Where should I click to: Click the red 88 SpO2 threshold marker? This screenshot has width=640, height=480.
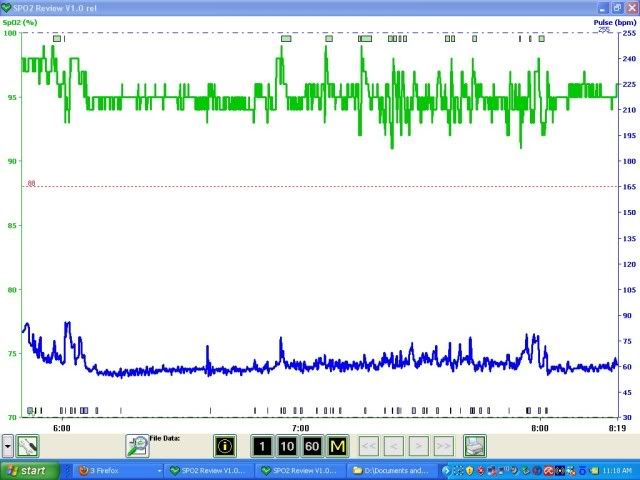(31, 184)
